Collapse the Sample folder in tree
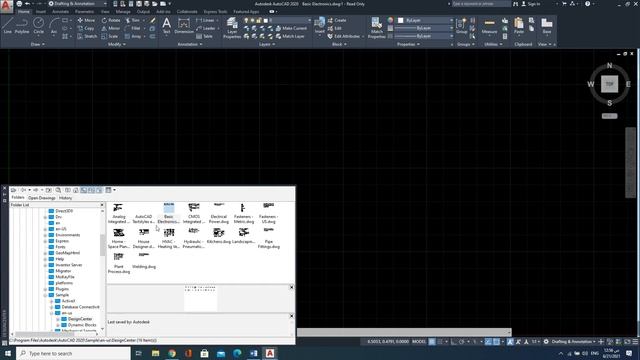This screenshot has width=640, height=360. 45,295
